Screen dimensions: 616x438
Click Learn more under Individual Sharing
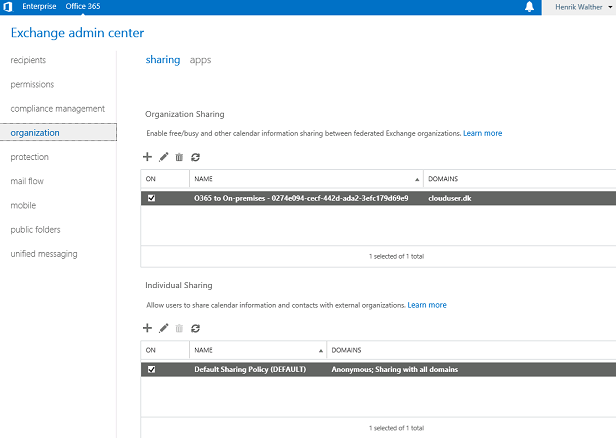(427, 305)
